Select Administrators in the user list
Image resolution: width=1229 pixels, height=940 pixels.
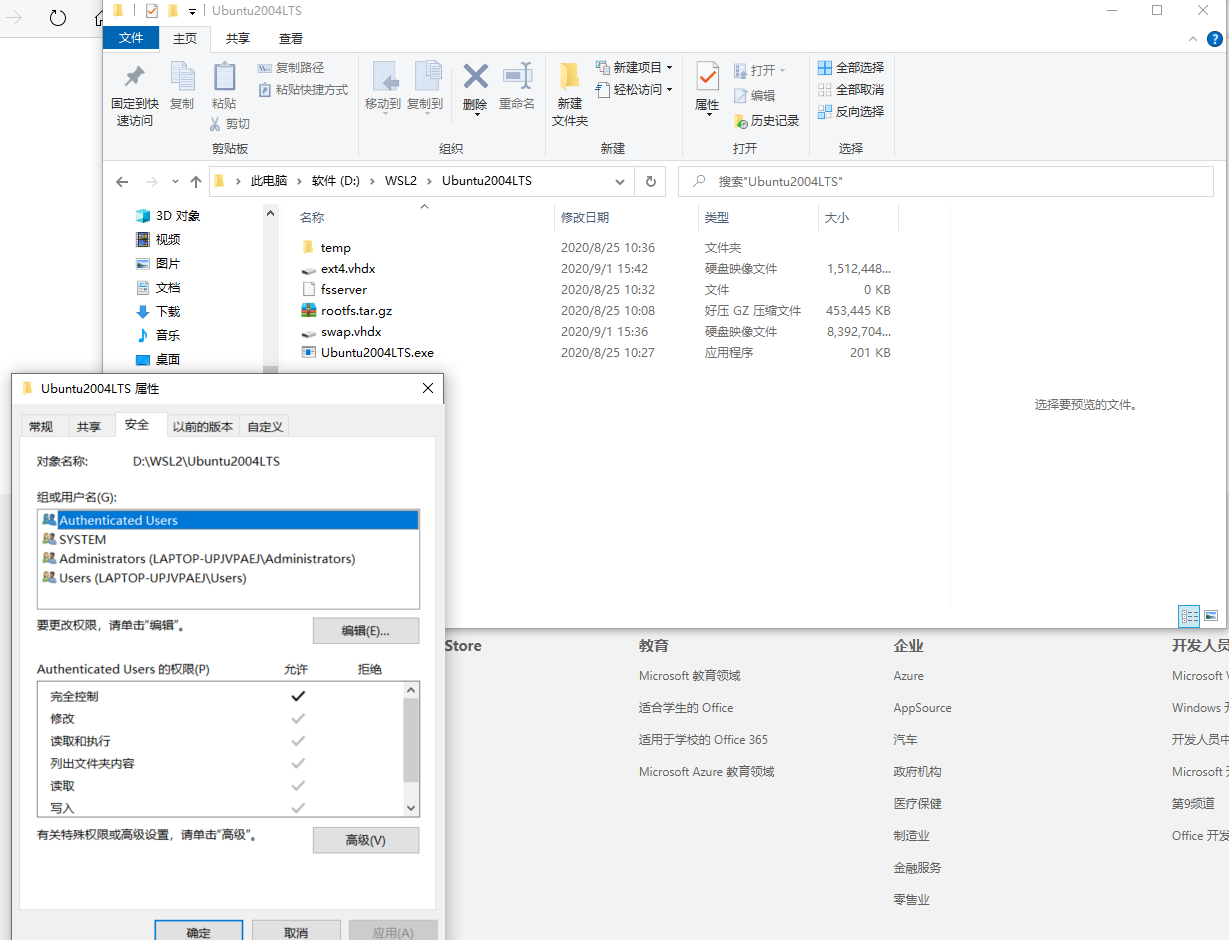point(228,559)
